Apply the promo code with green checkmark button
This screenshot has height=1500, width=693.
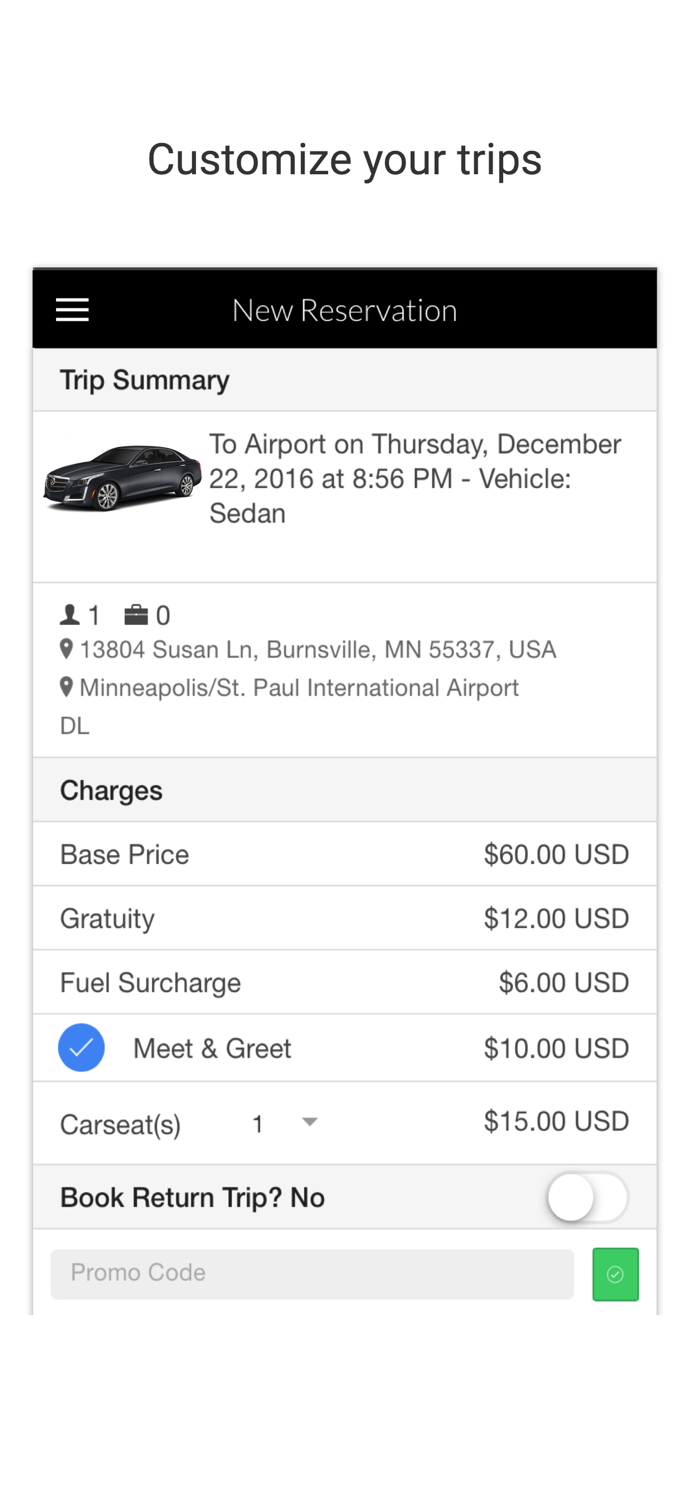(x=616, y=1274)
